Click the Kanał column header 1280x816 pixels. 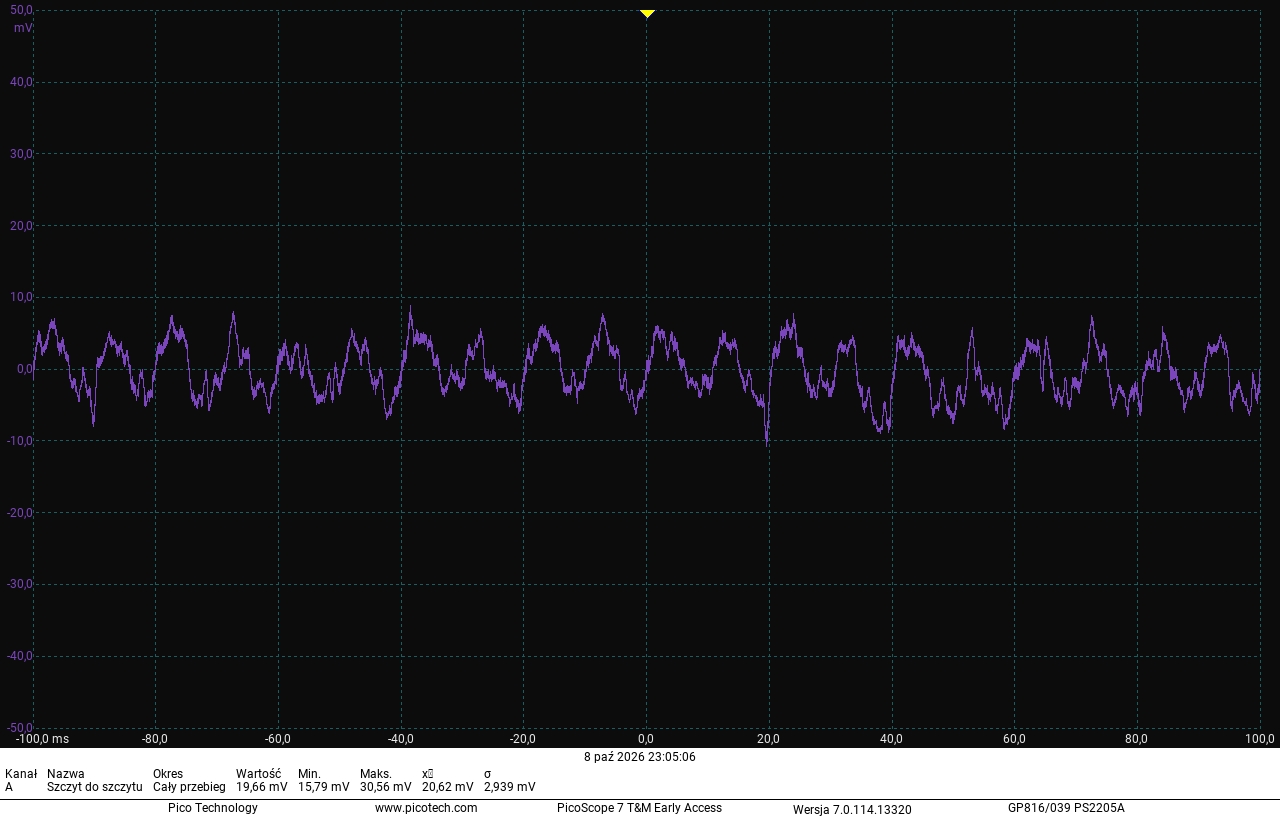pos(21,774)
